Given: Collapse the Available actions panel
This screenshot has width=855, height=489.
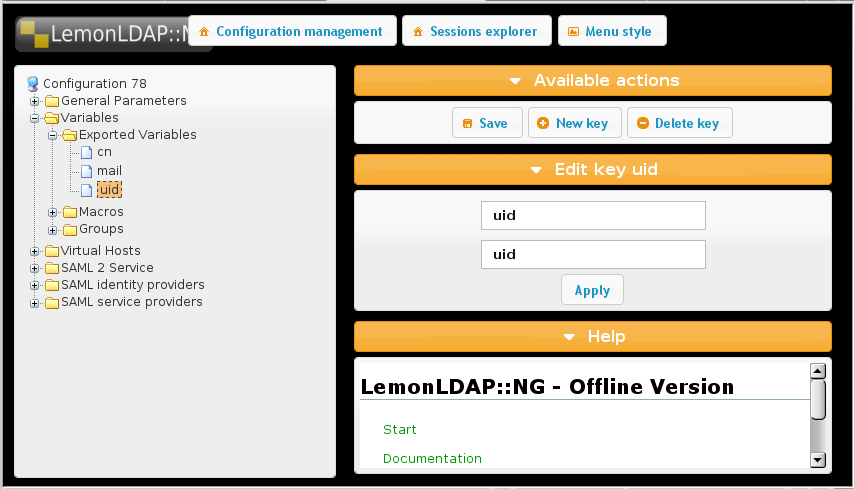Looking at the screenshot, I should [x=593, y=81].
